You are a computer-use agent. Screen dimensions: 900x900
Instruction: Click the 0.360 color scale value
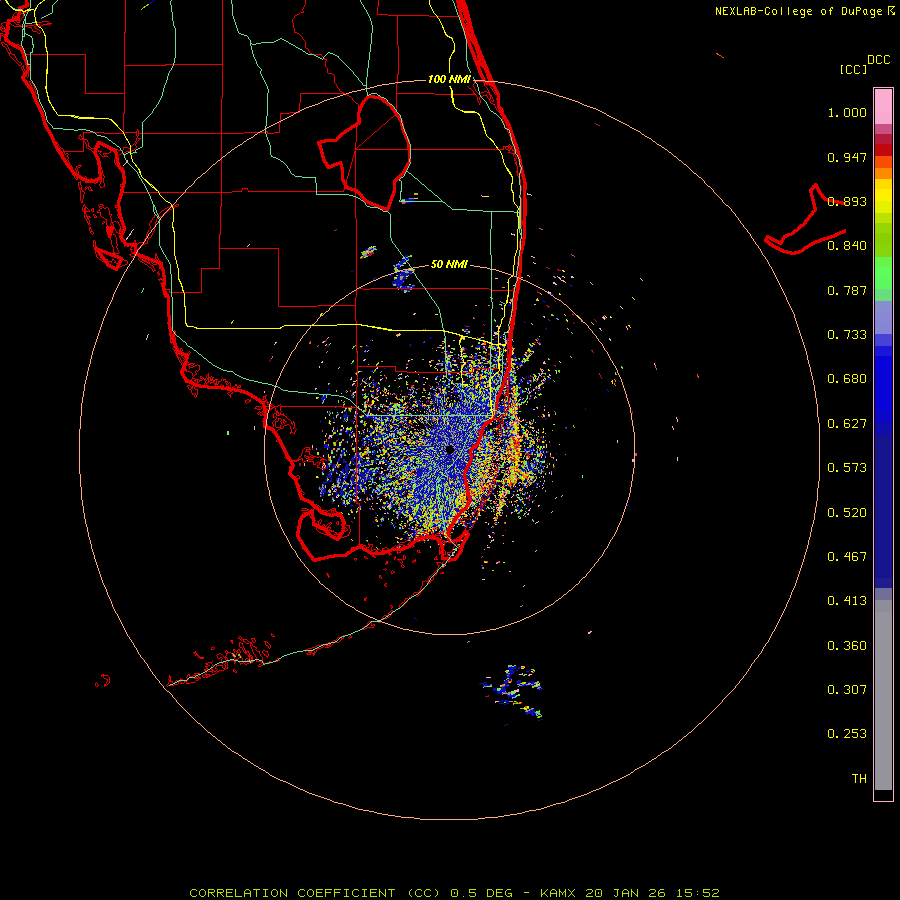(x=847, y=646)
